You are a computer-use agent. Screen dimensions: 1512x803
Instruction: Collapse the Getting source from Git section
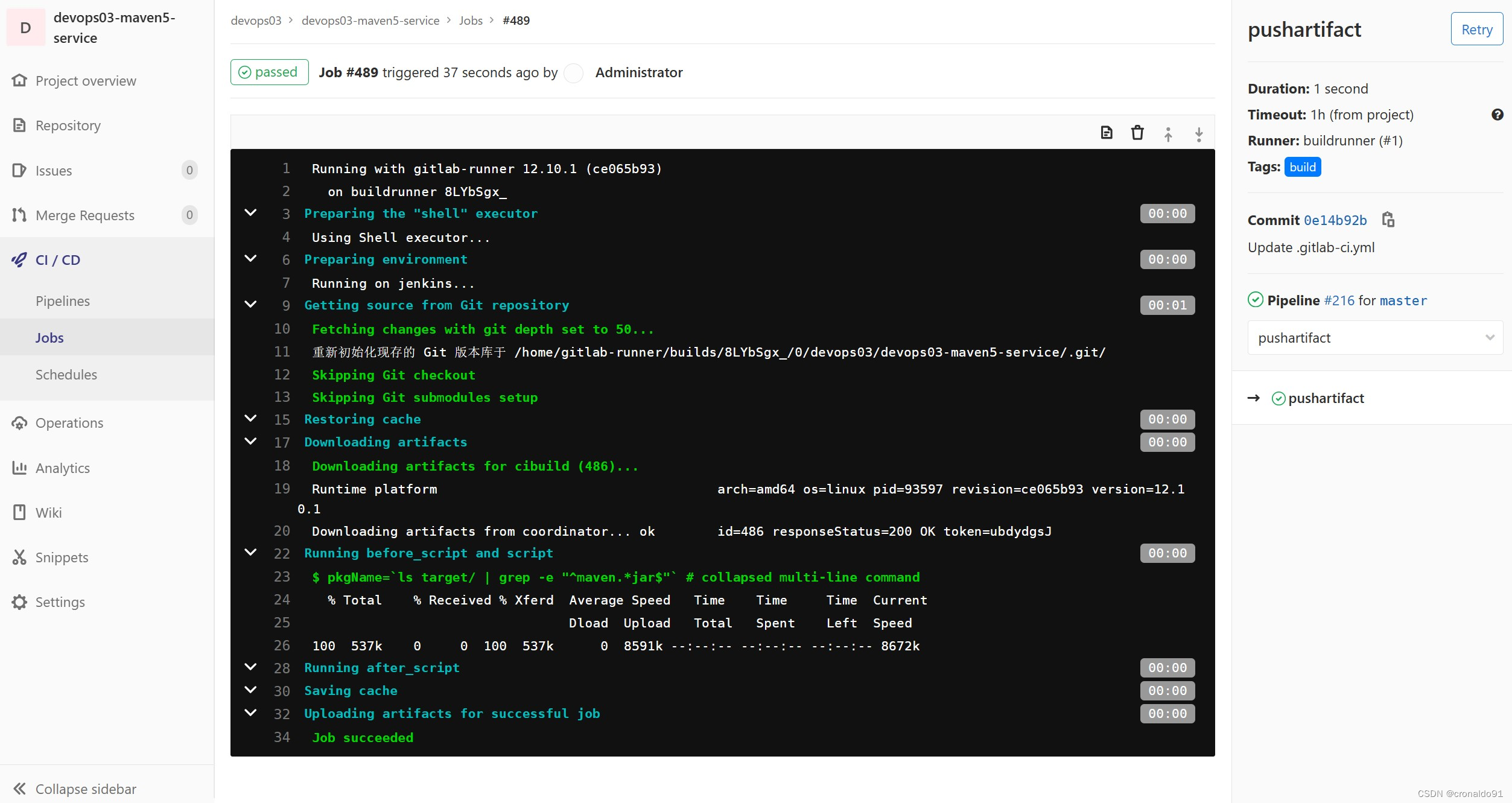click(x=251, y=305)
